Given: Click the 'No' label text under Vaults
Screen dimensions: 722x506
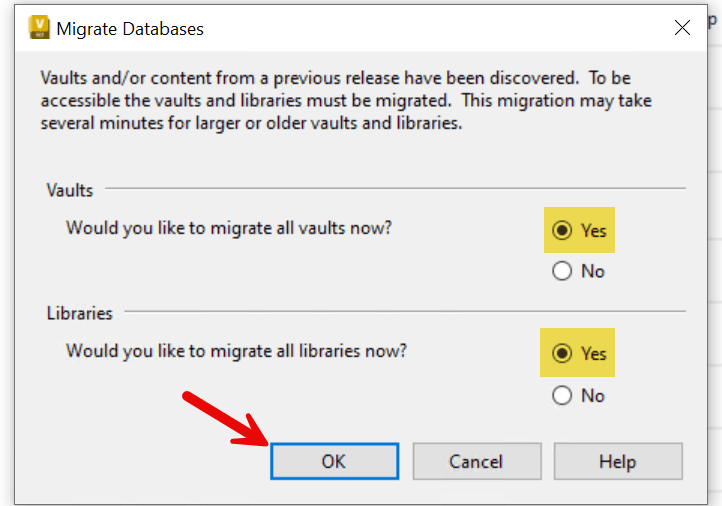Looking at the screenshot, I should click(593, 271).
